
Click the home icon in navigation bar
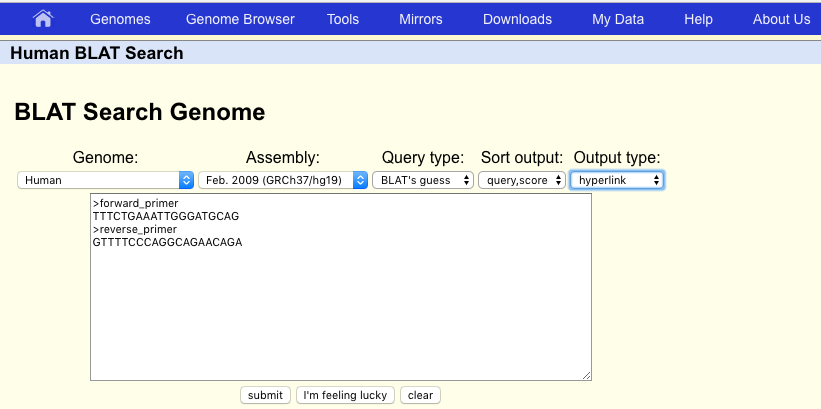point(43,19)
